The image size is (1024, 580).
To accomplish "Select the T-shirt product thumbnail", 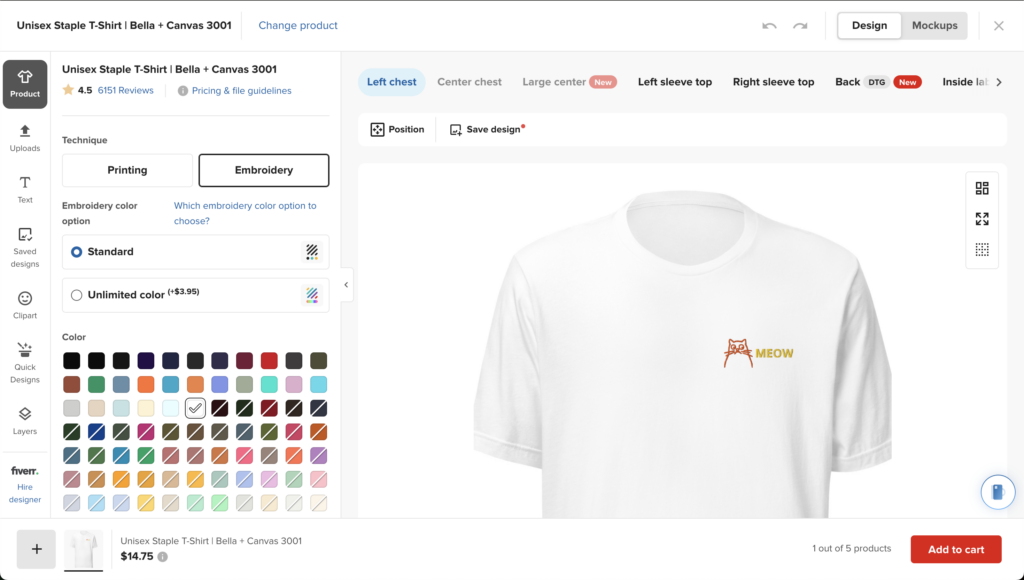I will point(84,549).
